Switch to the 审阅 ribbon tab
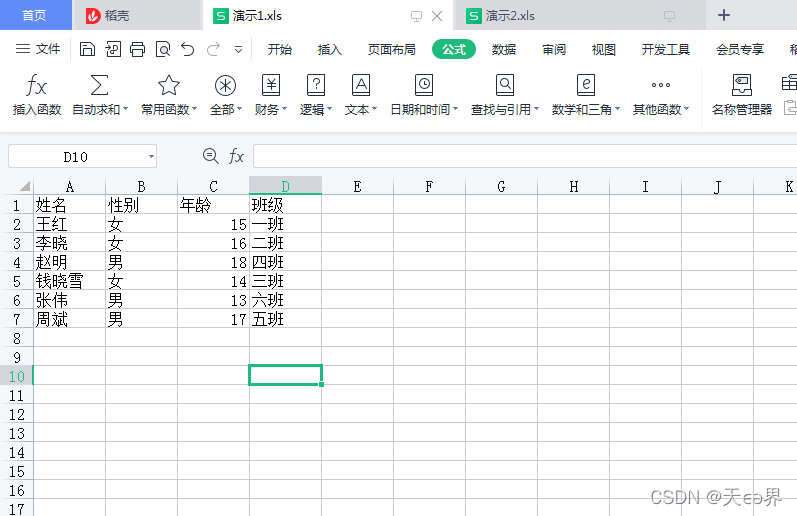This screenshot has width=797, height=516. (554, 49)
